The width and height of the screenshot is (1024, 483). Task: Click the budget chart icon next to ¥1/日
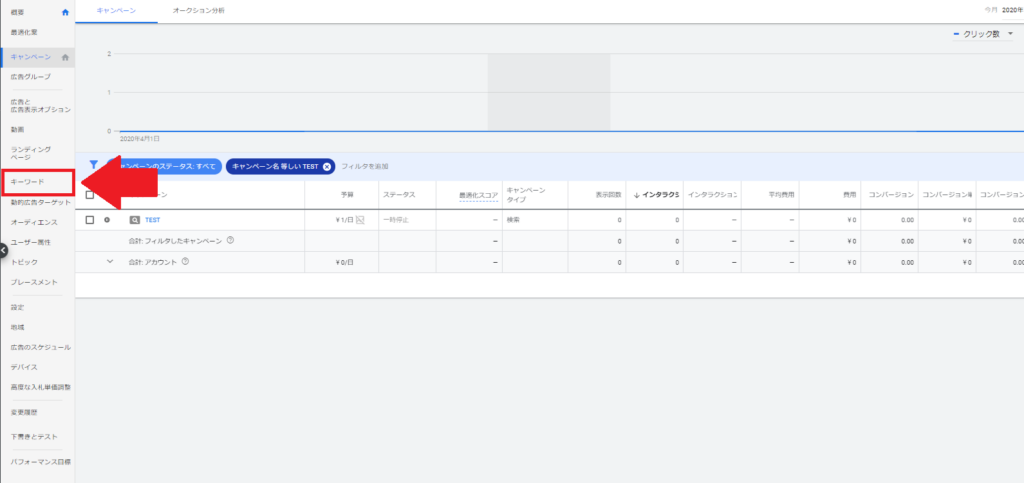360,220
